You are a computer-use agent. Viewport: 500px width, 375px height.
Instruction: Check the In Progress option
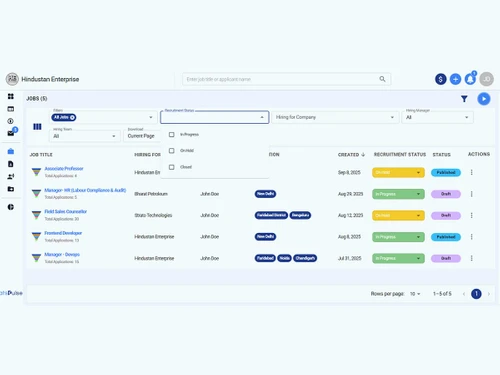[x=172, y=134]
